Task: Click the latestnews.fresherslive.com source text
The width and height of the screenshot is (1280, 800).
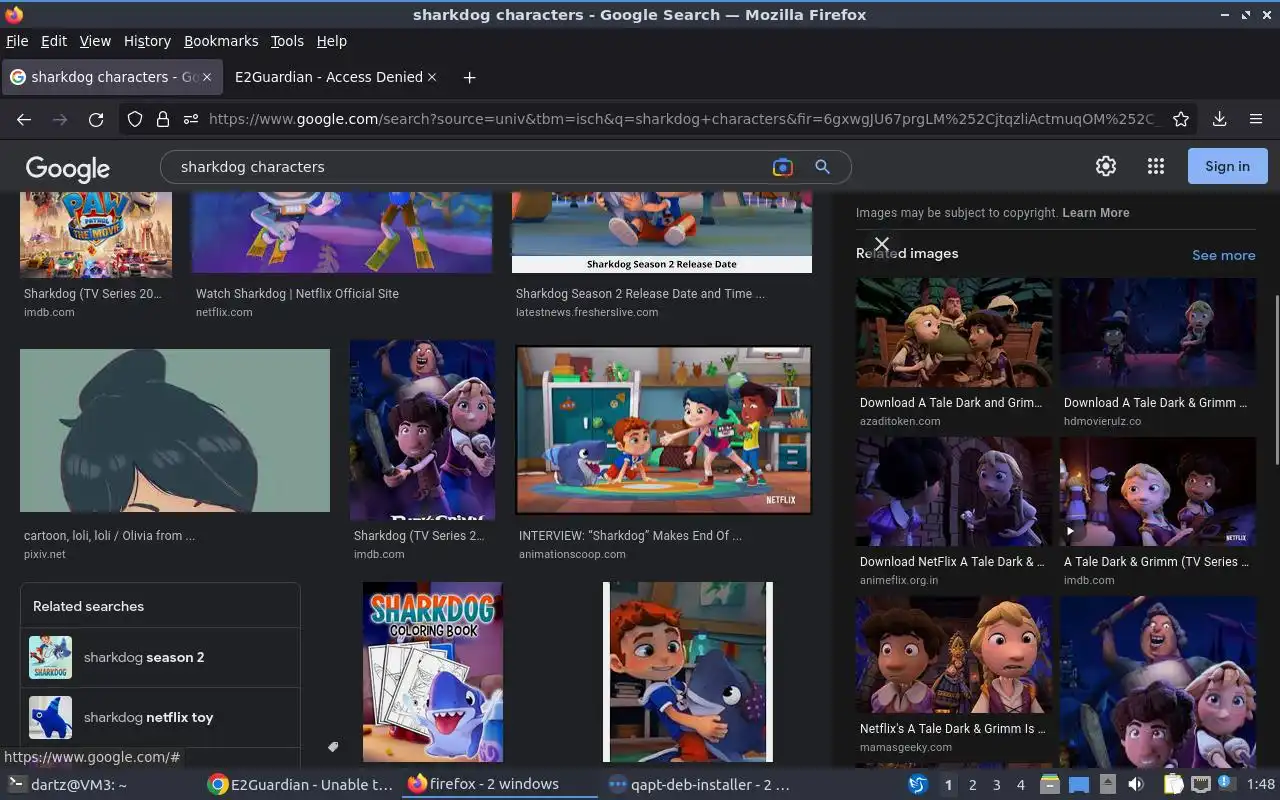Action: pos(587,312)
